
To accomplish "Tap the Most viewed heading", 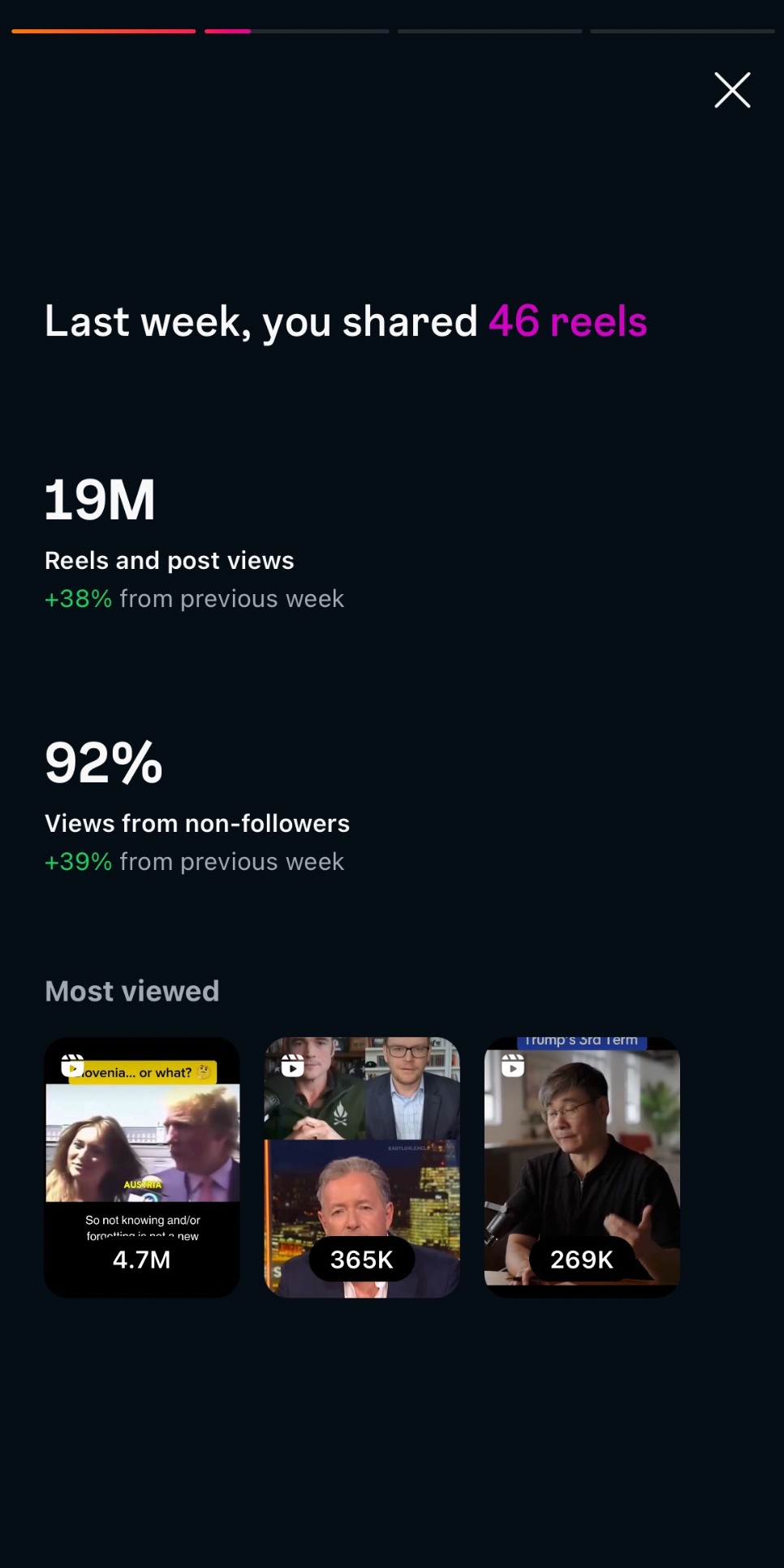I will point(132,991).
